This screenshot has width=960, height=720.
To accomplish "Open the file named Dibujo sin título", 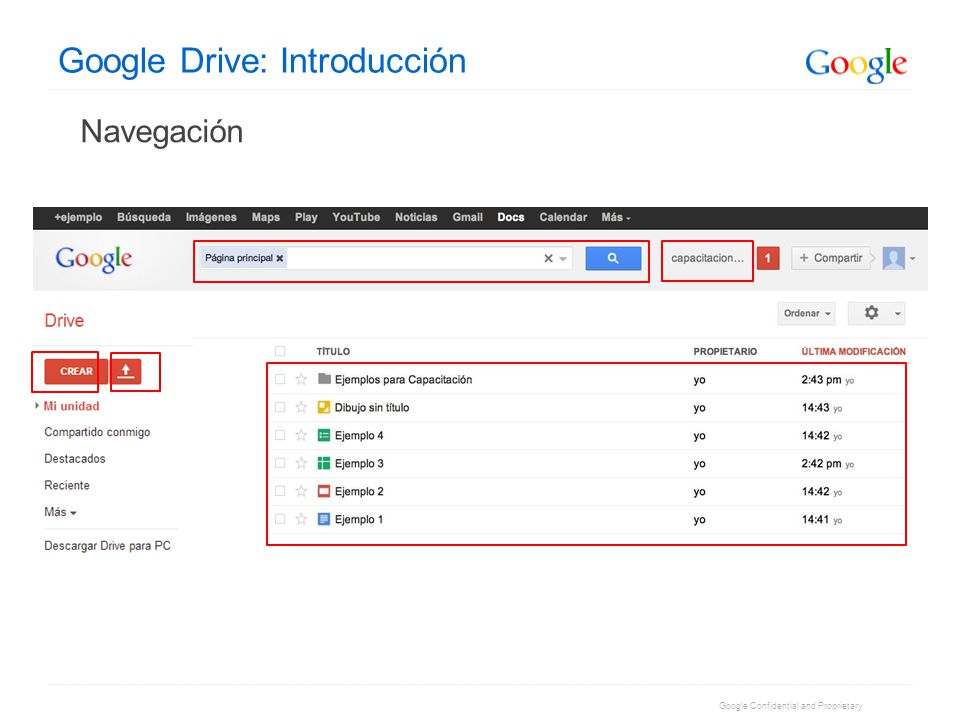I will tap(372, 408).
